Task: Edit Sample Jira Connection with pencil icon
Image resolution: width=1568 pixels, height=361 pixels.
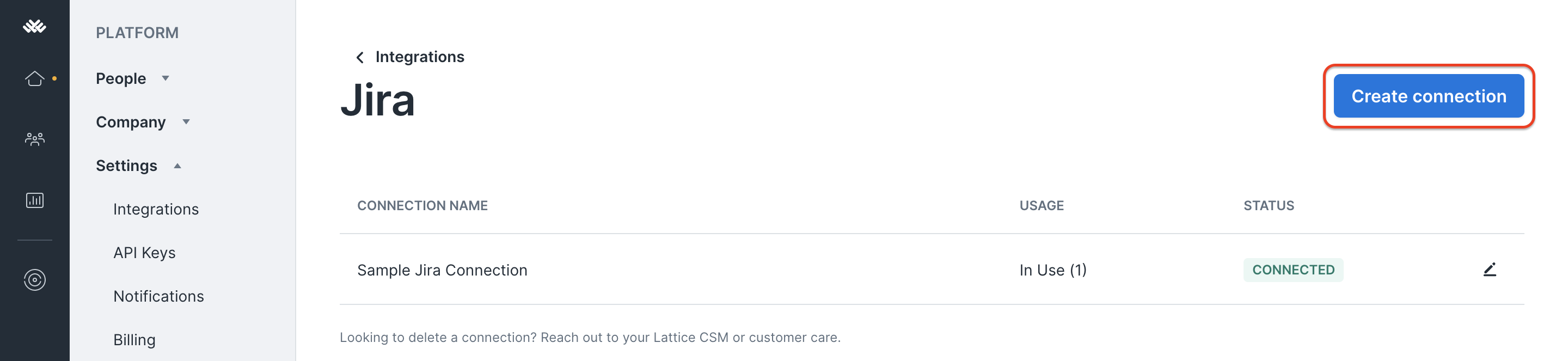Action: [1490, 270]
